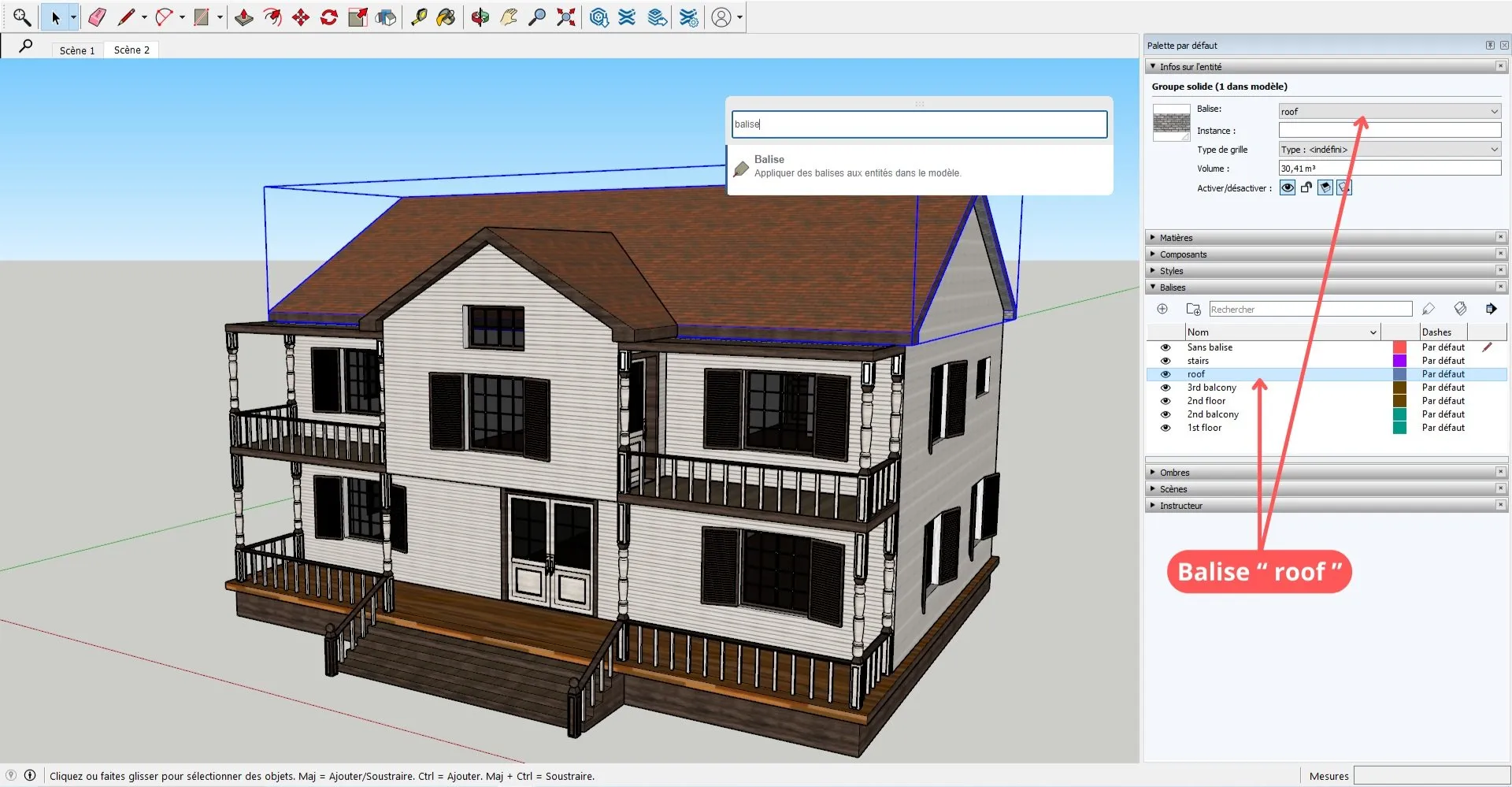
Task: Select the Scale tool
Action: [x=358, y=17]
